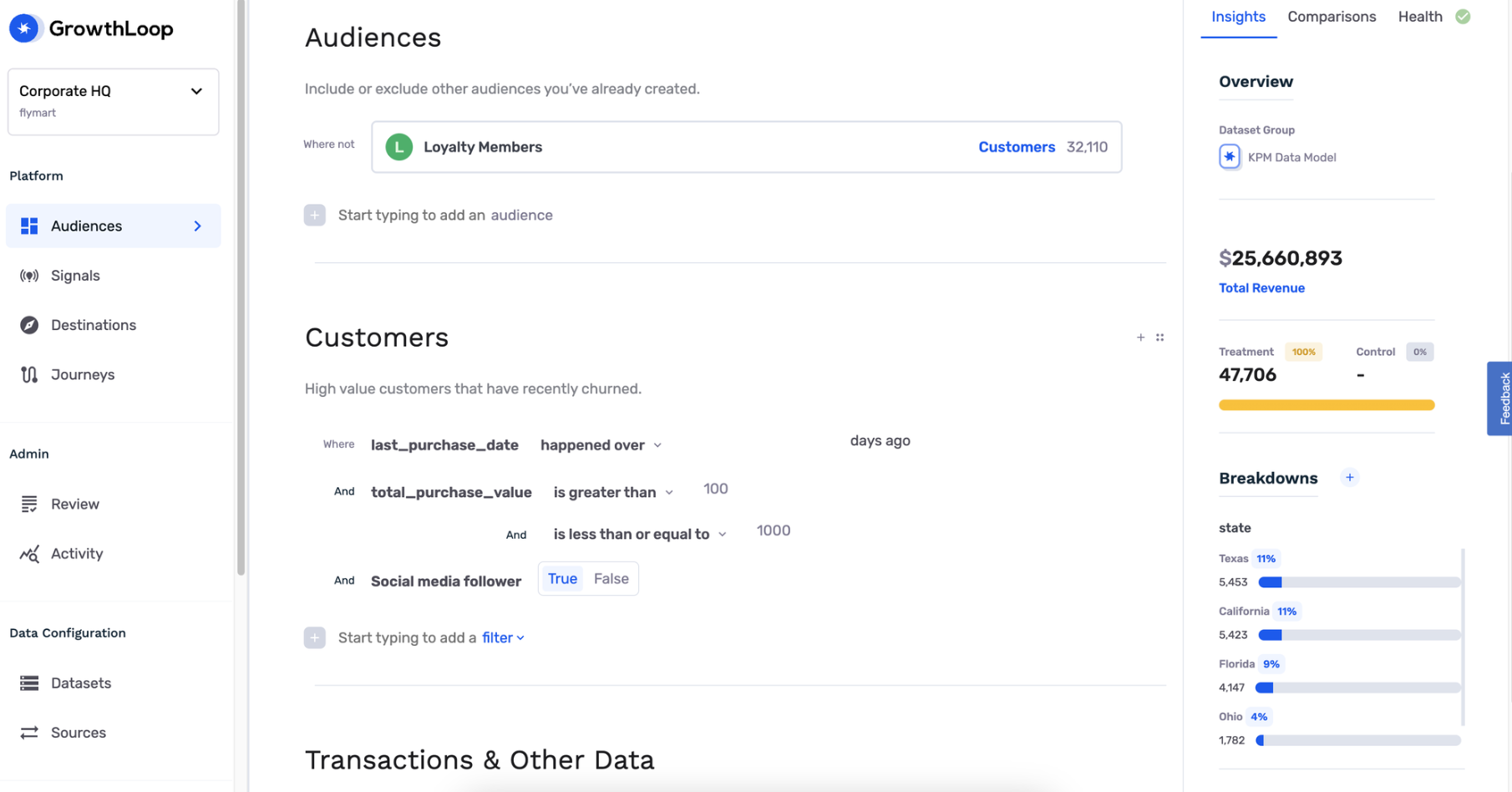This screenshot has width=1512, height=792.
Task: Click the Sources arrows icon
Action: (x=29, y=733)
